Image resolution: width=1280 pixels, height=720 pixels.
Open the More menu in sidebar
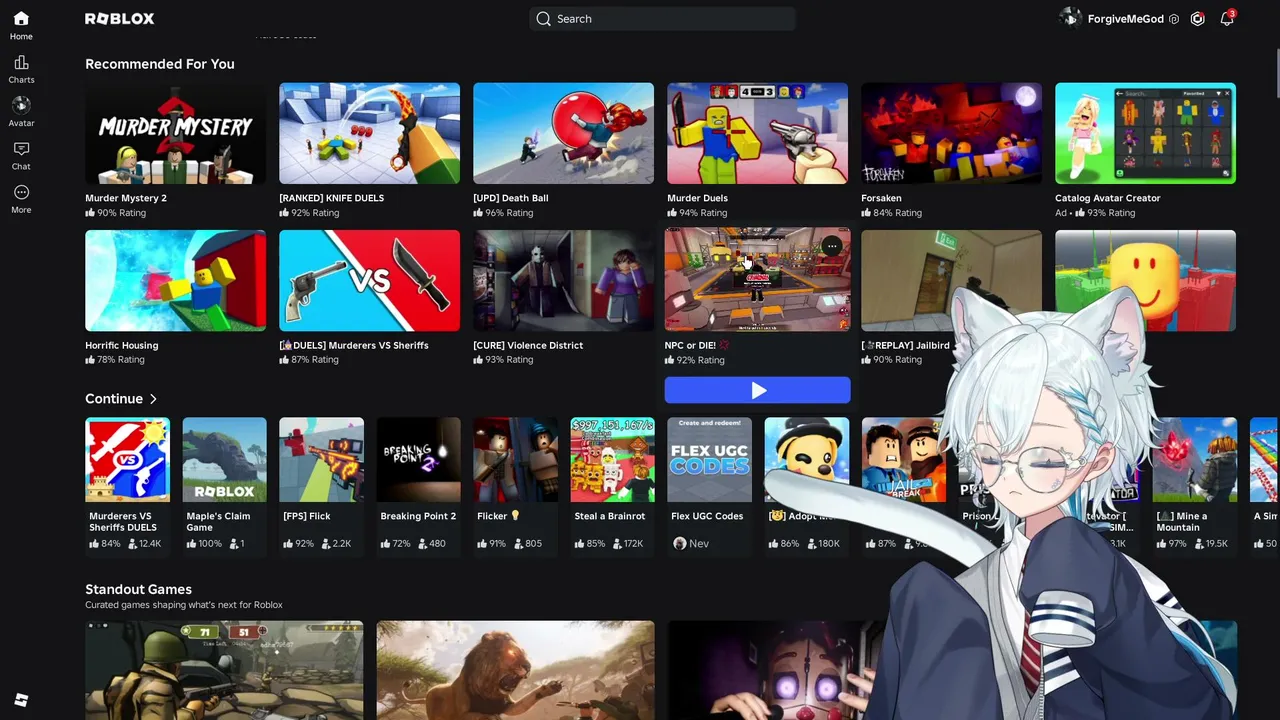pyautogui.click(x=21, y=199)
